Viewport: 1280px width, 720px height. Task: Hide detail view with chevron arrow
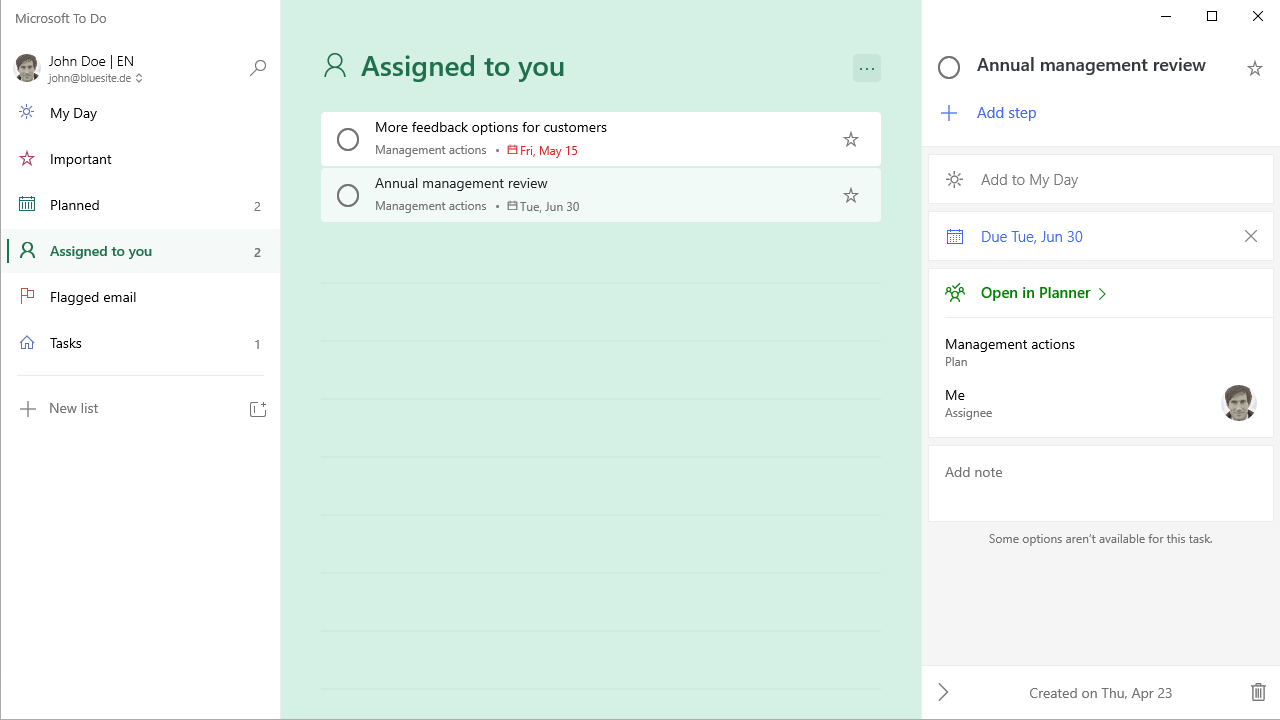[943, 692]
